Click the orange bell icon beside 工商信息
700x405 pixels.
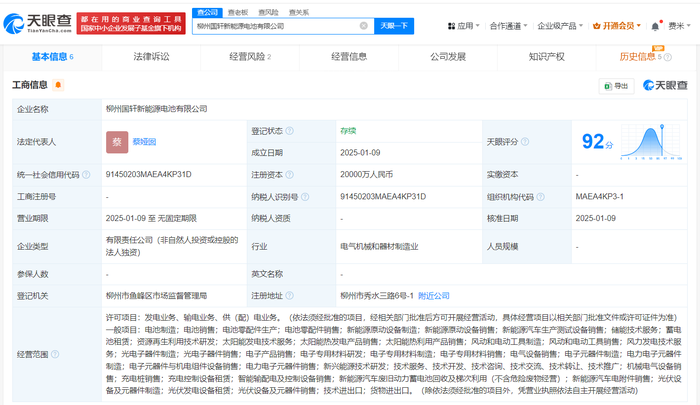pyautogui.click(x=58, y=86)
